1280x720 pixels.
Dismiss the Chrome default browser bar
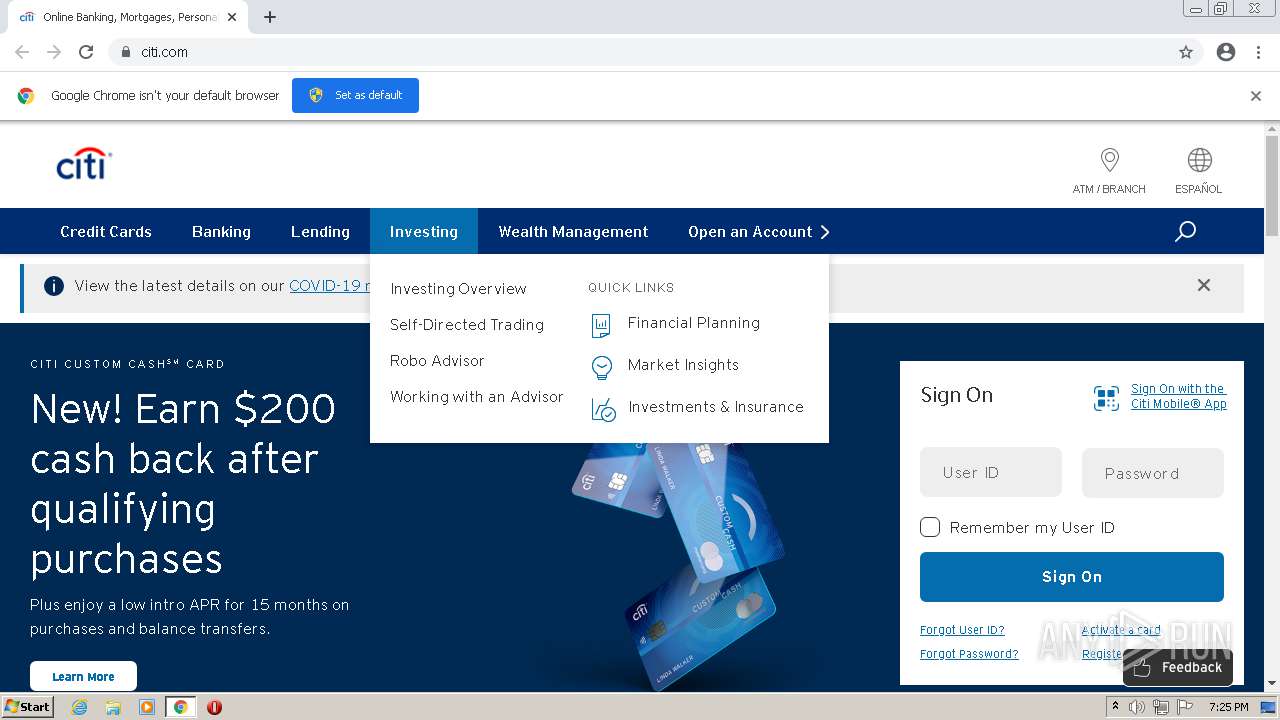click(x=1256, y=96)
